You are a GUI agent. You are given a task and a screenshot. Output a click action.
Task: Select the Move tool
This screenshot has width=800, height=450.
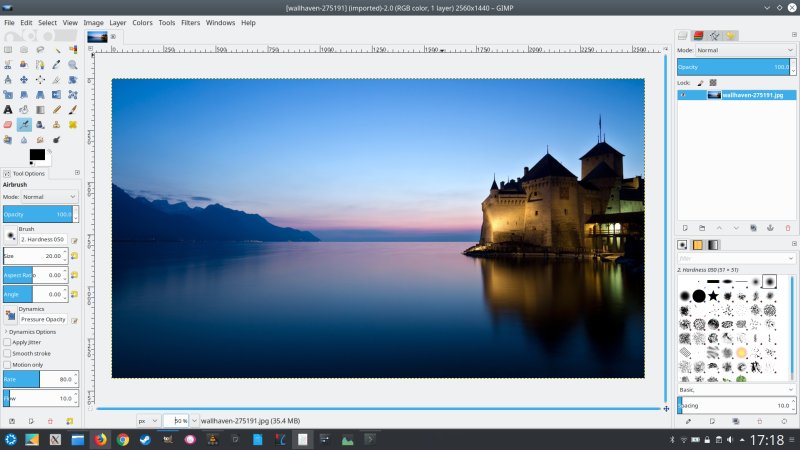(x=24, y=80)
